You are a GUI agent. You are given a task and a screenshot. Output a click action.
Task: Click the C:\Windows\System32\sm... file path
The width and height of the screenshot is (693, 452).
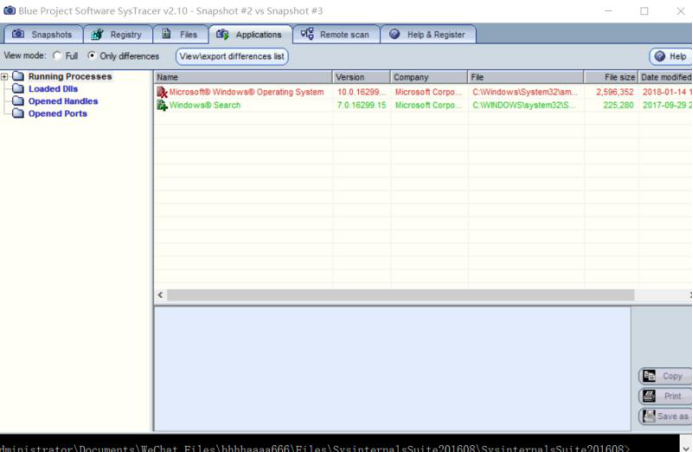(525, 92)
